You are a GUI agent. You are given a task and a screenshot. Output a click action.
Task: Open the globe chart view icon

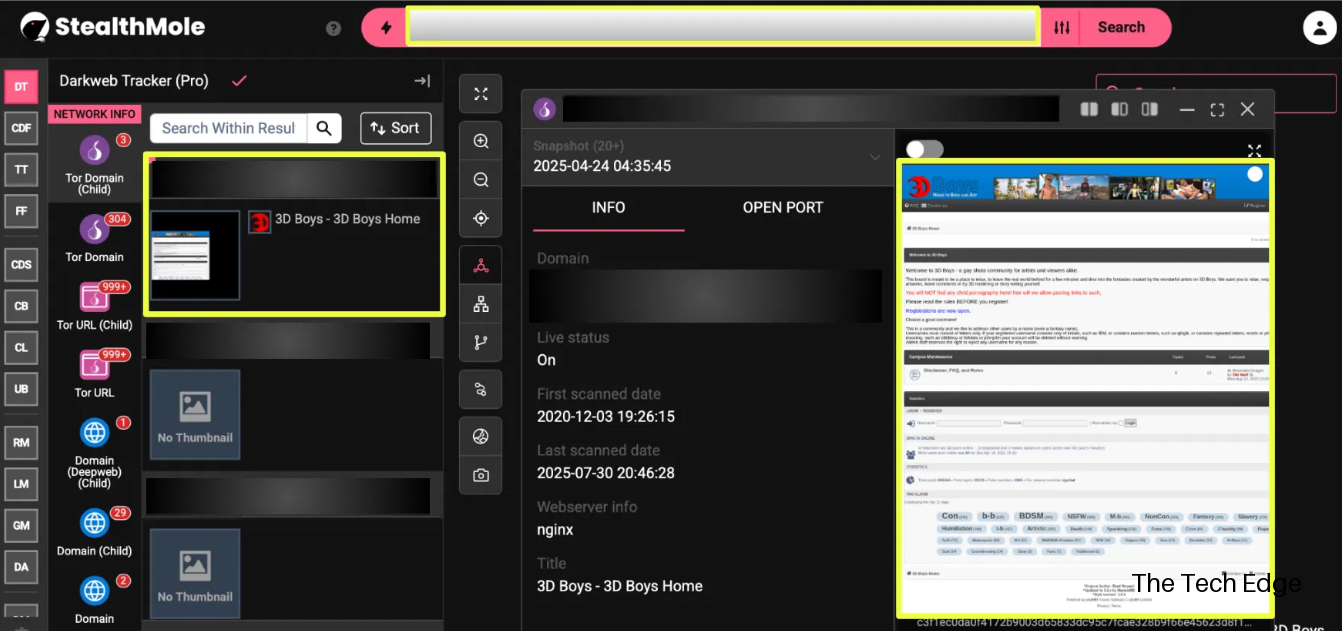pos(481,437)
